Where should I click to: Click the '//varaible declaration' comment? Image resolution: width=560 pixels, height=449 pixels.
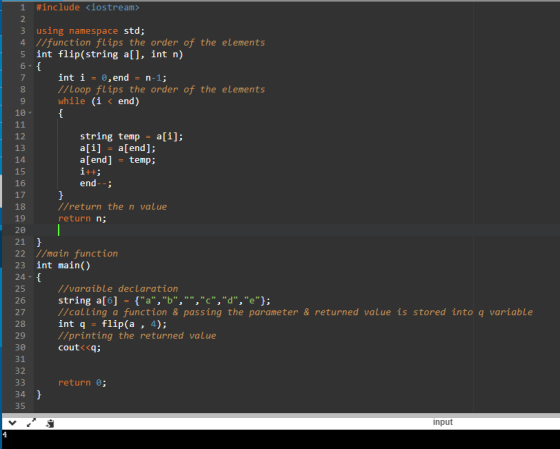point(118,289)
